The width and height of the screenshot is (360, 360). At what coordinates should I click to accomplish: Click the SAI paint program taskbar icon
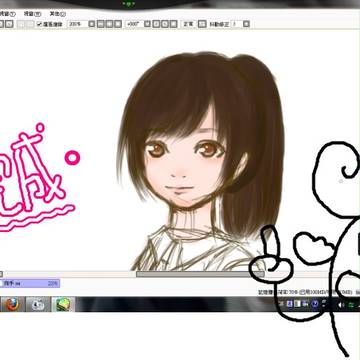[63, 304]
